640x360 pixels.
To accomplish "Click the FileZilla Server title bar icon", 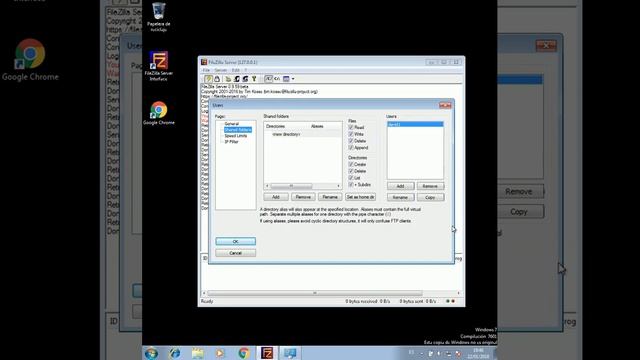I will [x=204, y=62].
